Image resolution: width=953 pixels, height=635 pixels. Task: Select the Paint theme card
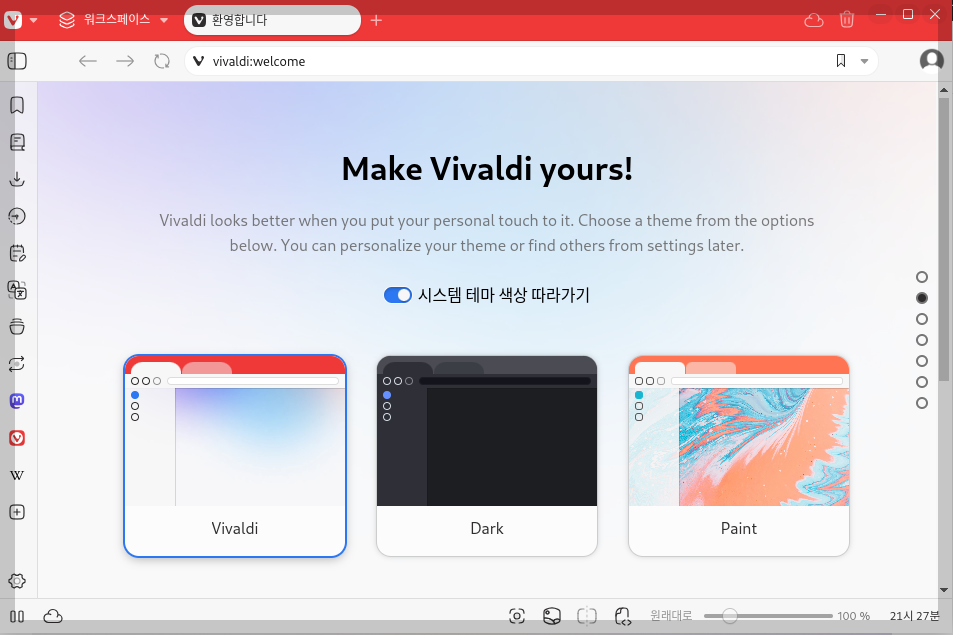click(x=738, y=456)
